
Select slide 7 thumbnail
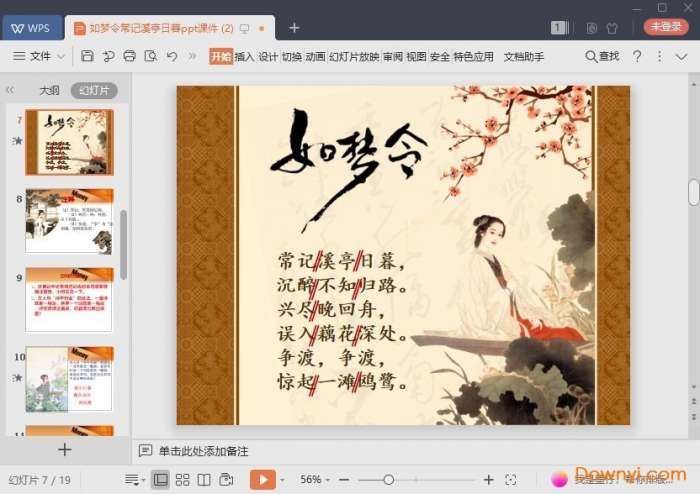[70, 142]
